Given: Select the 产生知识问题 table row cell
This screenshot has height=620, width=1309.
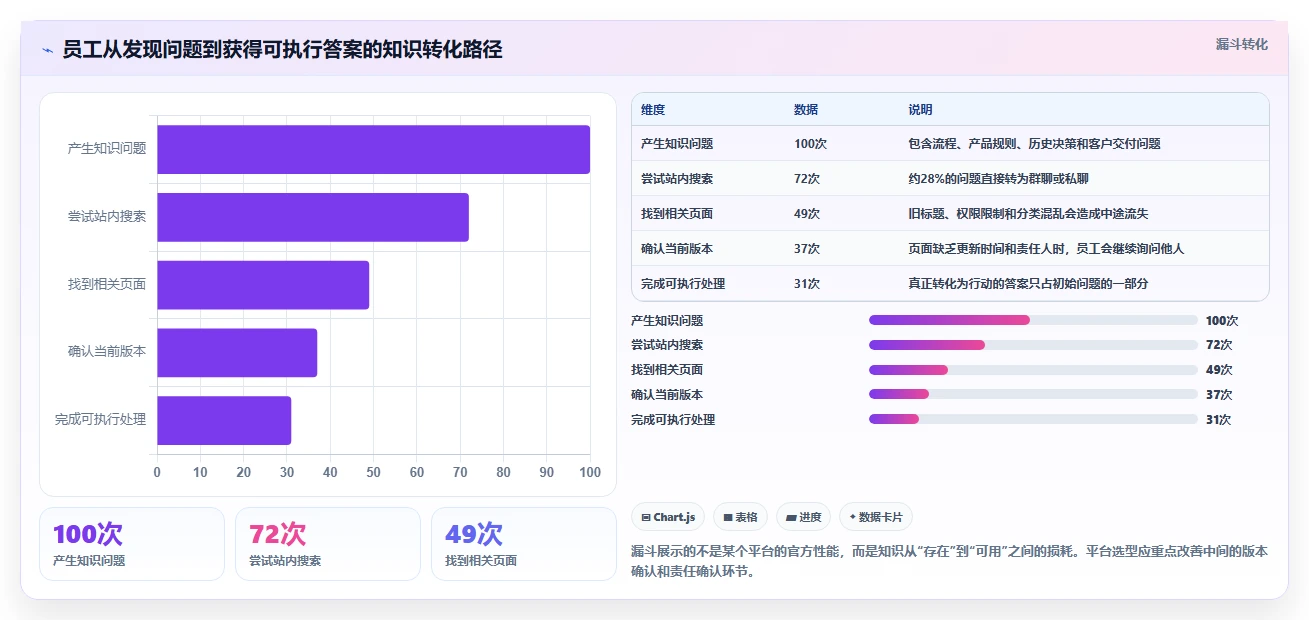Looking at the screenshot, I should pyautogui.click(x=677, y=144).
